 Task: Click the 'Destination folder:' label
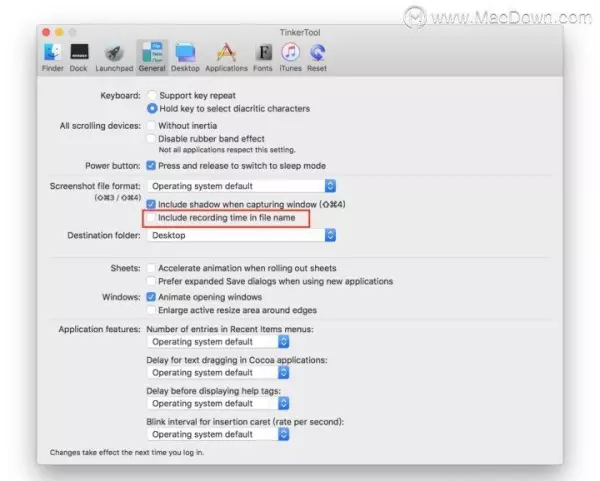click(x=104, y=235)
